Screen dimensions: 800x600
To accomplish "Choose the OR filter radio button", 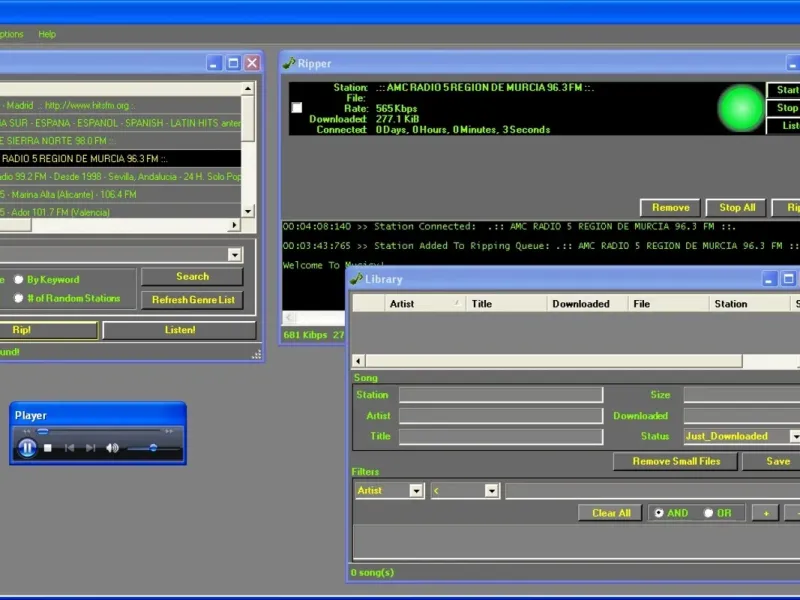I will (708, 513).
